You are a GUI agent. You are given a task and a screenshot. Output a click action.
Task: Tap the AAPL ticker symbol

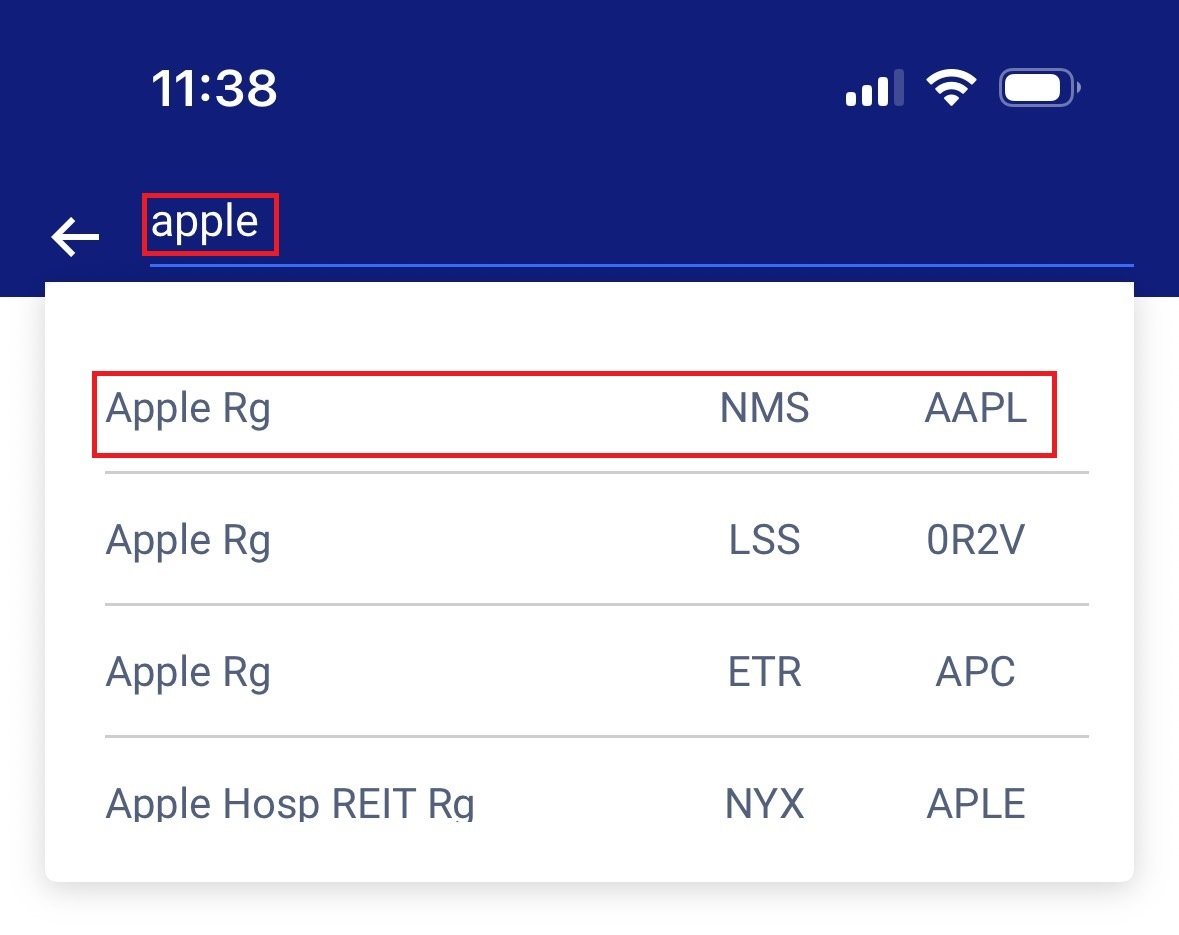tap(975, 409)
